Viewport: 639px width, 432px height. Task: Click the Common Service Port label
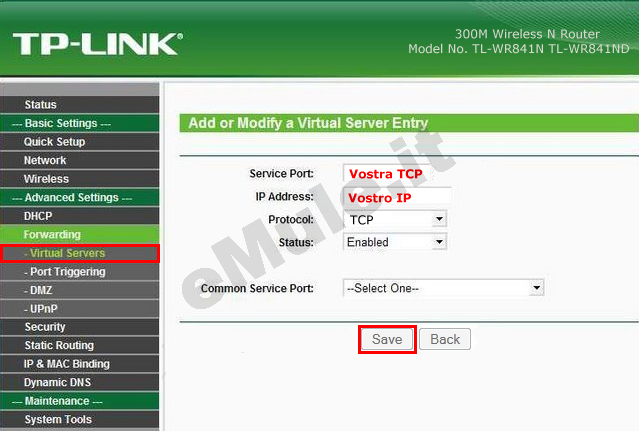(x=257, y=289)
